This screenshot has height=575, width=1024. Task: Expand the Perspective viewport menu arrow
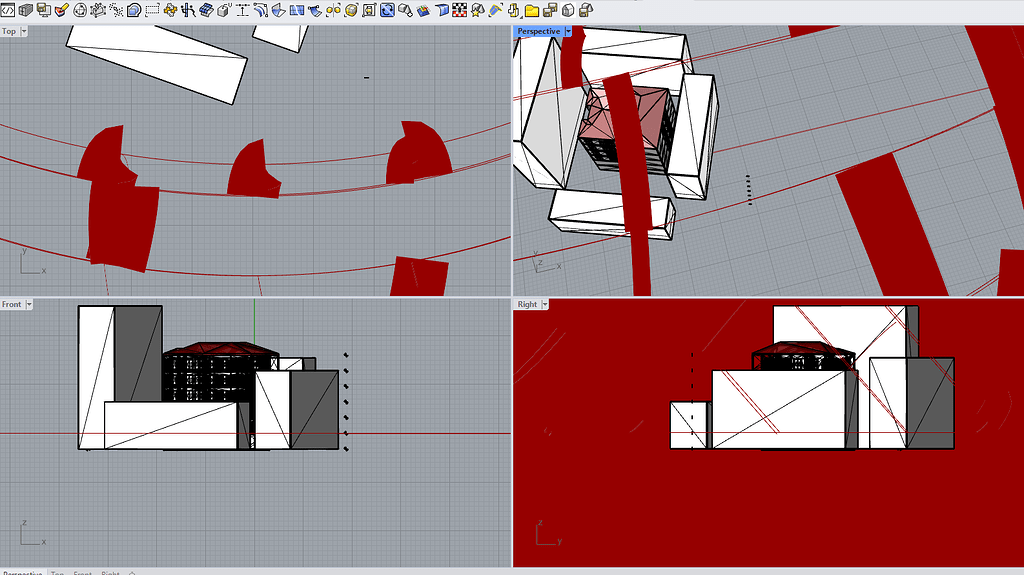568,31
